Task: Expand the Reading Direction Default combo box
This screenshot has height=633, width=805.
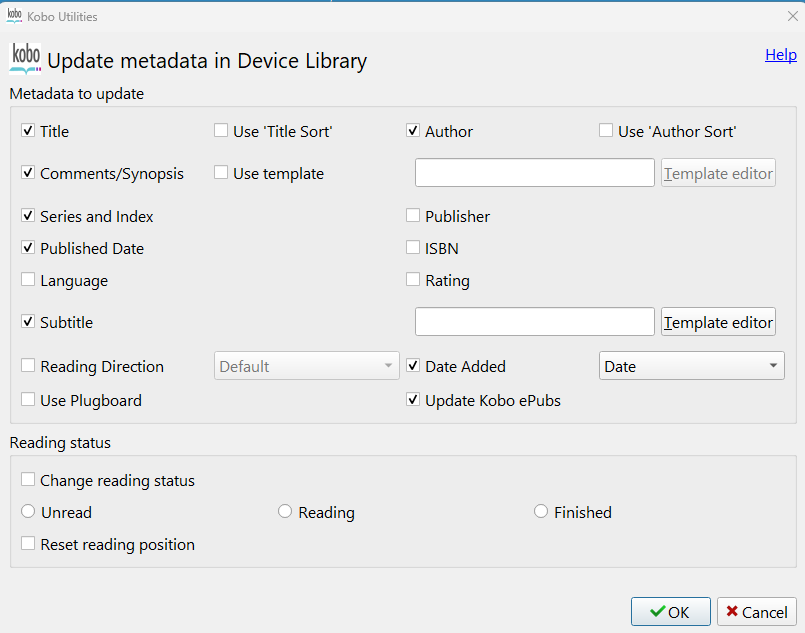Action: tap(307, 366)
